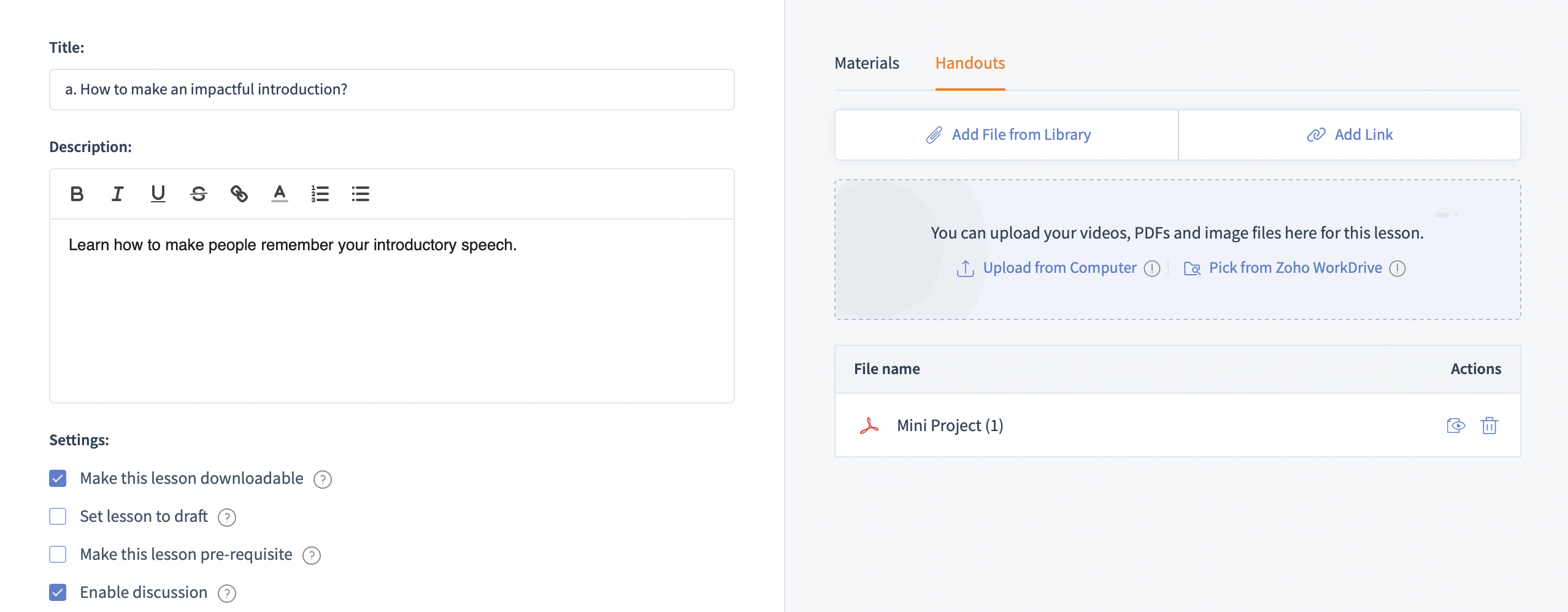Toggle bold formatting in description toolbar
Image resolution: width=1568 pixels, height=612 pixels.
coord(77,194)
